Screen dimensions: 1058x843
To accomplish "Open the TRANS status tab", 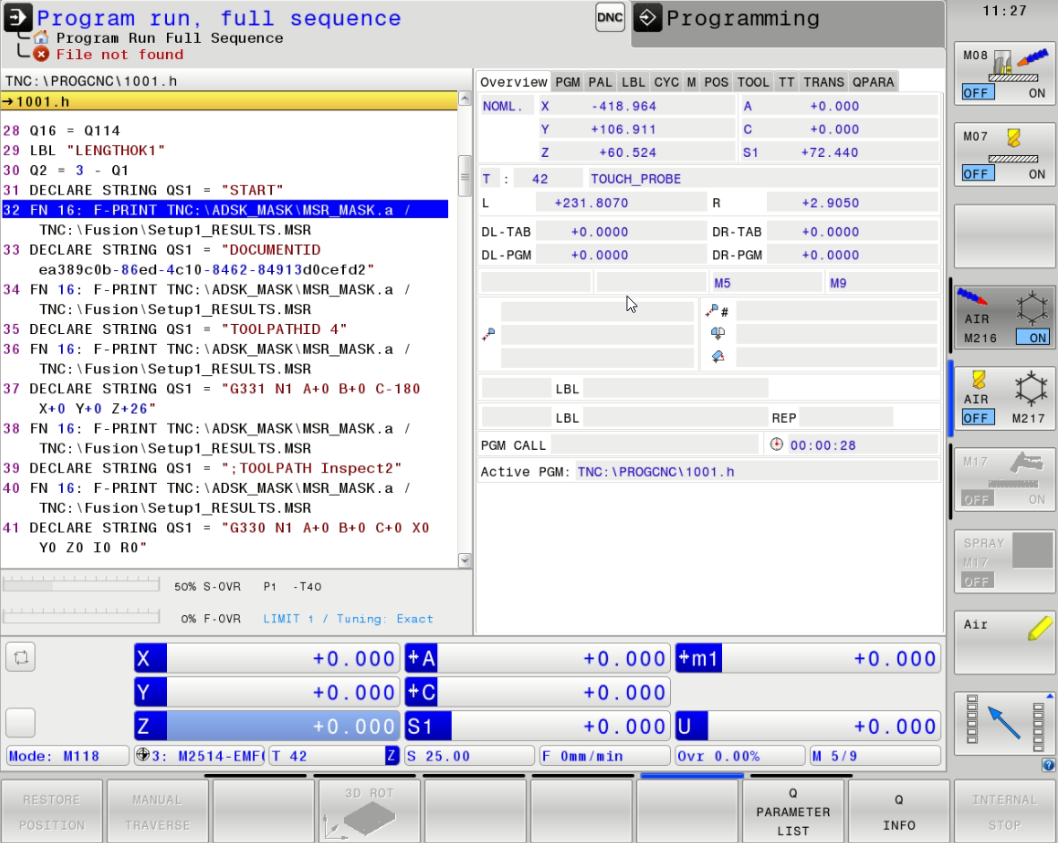I will [823, 82].
